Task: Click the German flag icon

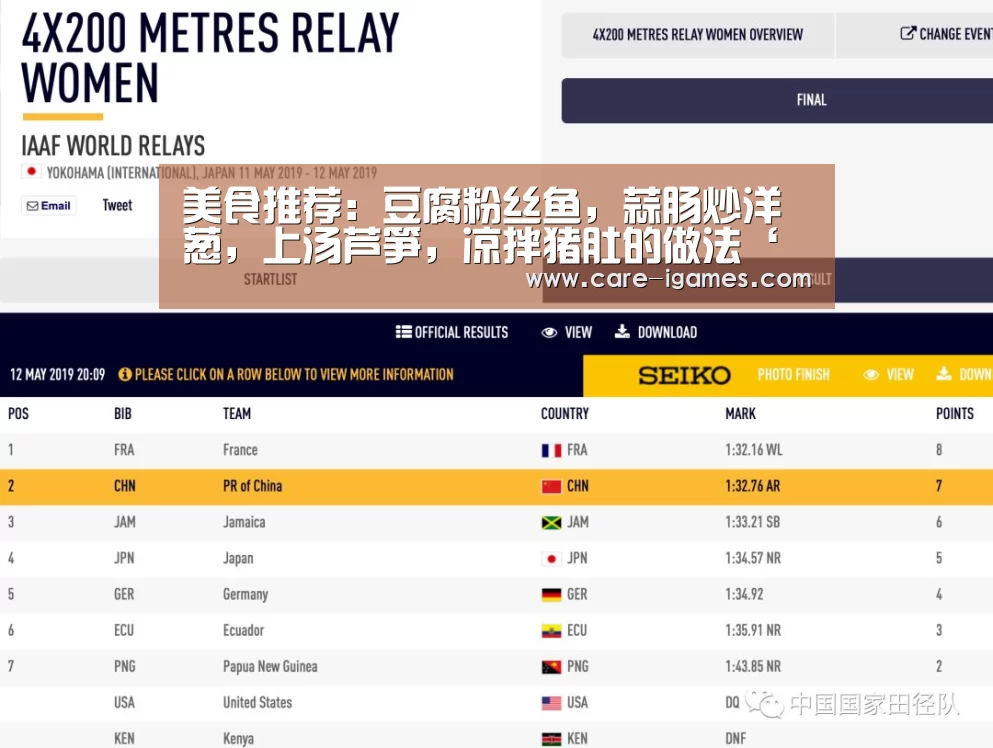Action: pyautogui.click(x=551, y=595)
